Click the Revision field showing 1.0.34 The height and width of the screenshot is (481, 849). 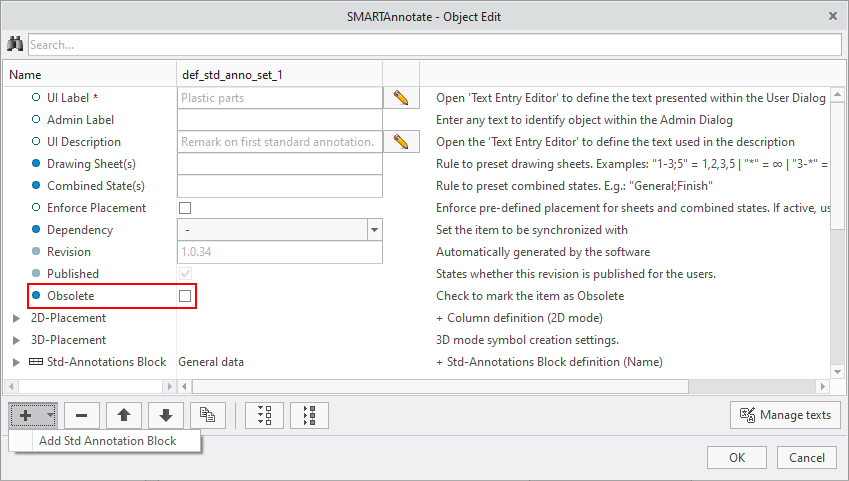click(x=280, y=252)
